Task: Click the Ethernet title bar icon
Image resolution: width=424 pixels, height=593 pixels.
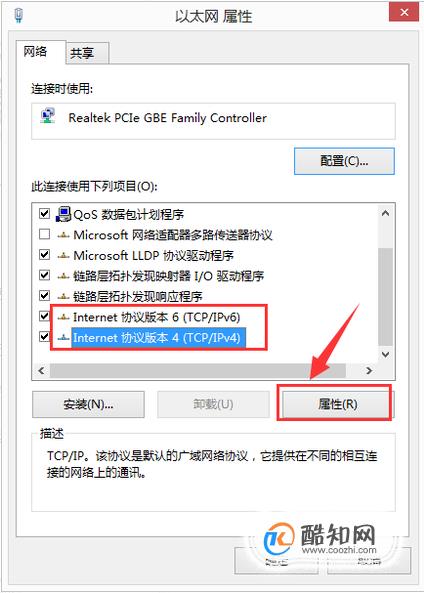Action: 19,16
